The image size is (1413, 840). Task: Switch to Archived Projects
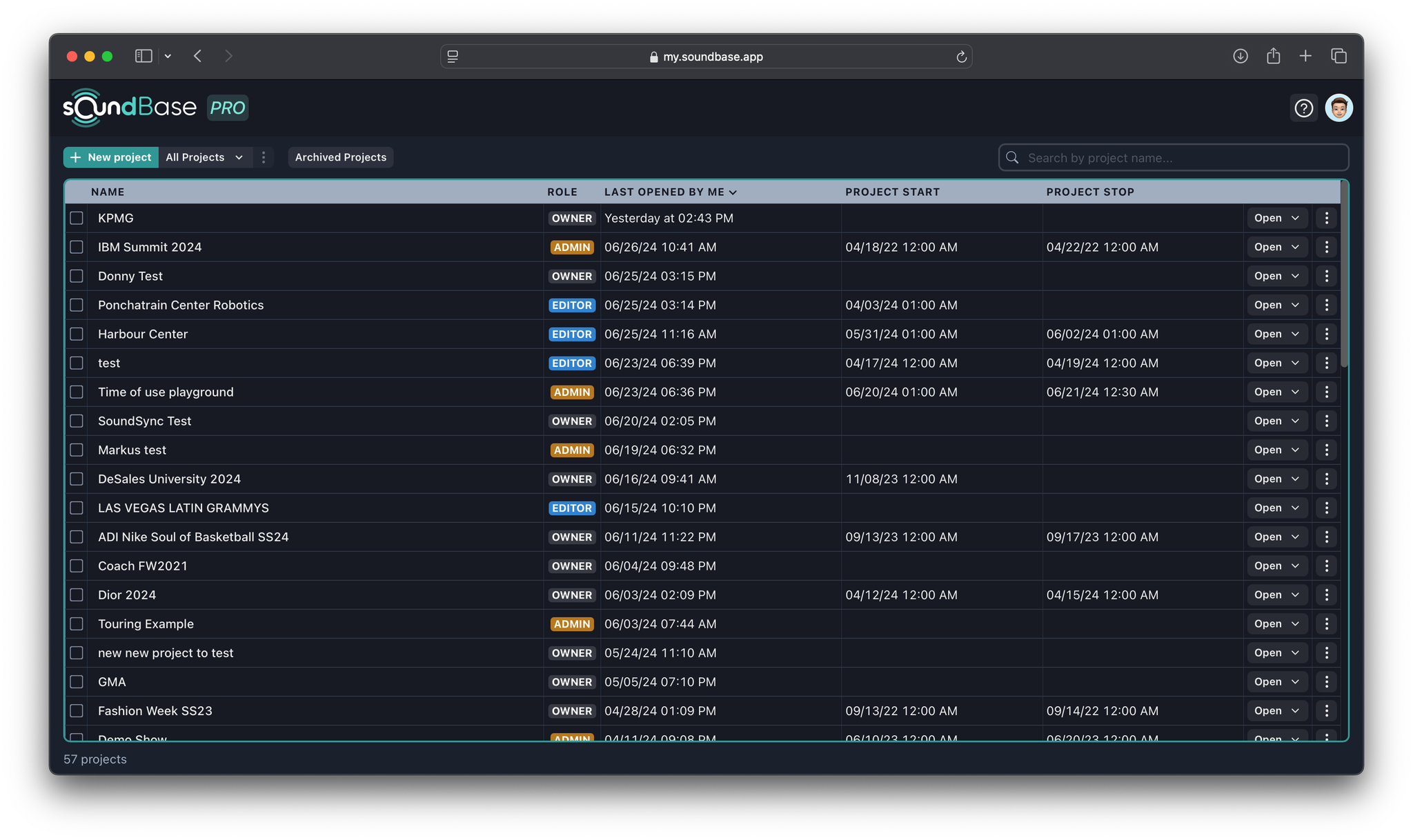click(341, 157)
